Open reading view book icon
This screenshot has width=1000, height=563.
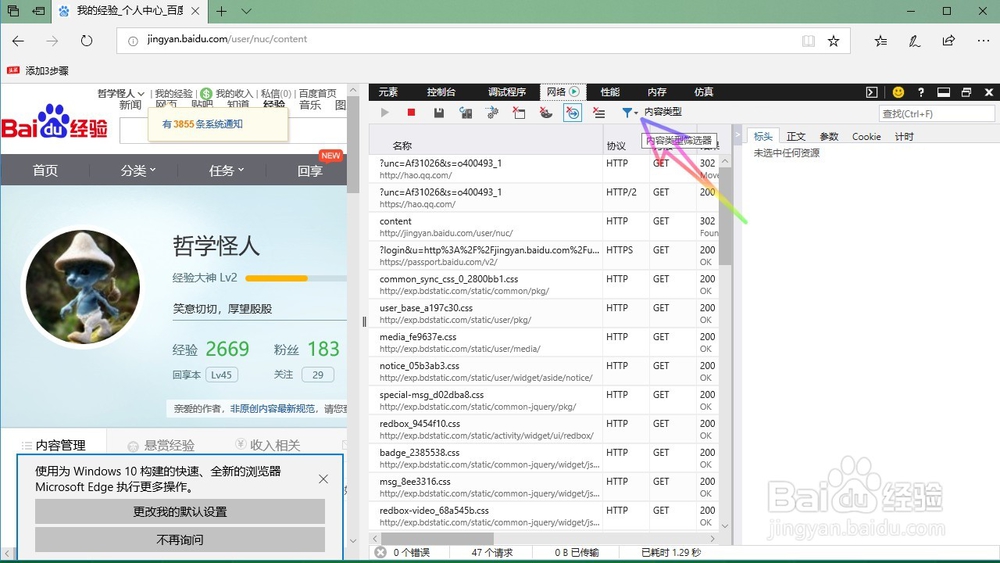click(808, 41)
